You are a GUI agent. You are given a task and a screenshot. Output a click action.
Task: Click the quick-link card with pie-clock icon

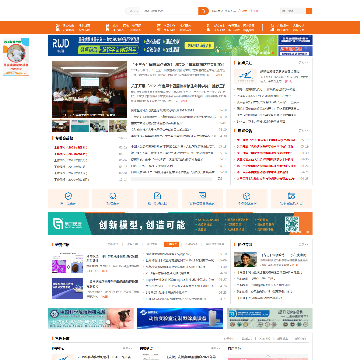pyautogui.click(x=247, y=199)
